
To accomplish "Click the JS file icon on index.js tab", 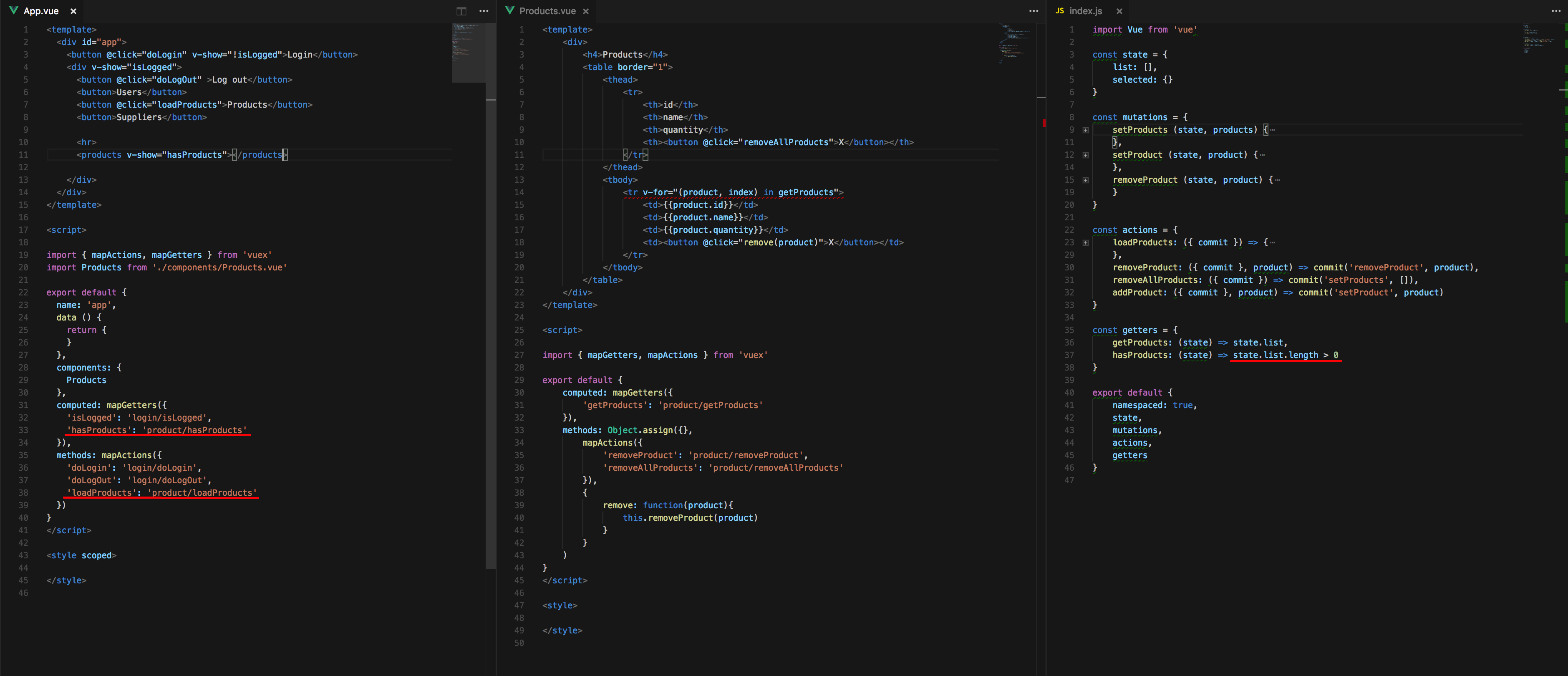I will tap(1060, 11).
